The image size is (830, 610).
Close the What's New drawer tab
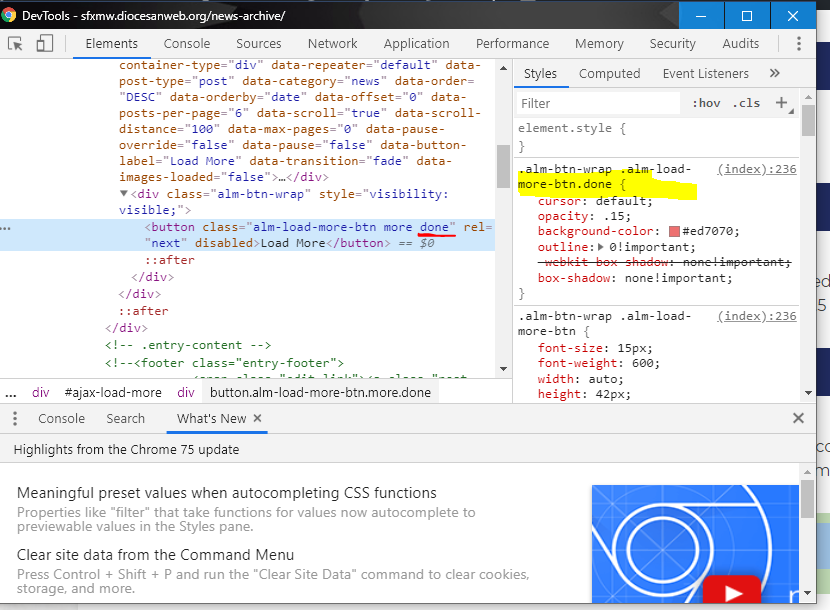click(257, 419)
